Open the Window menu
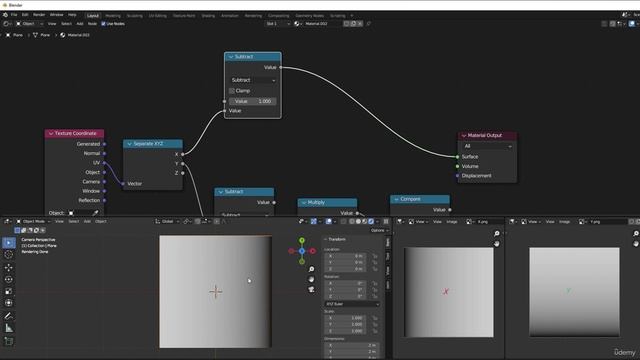 57,15
